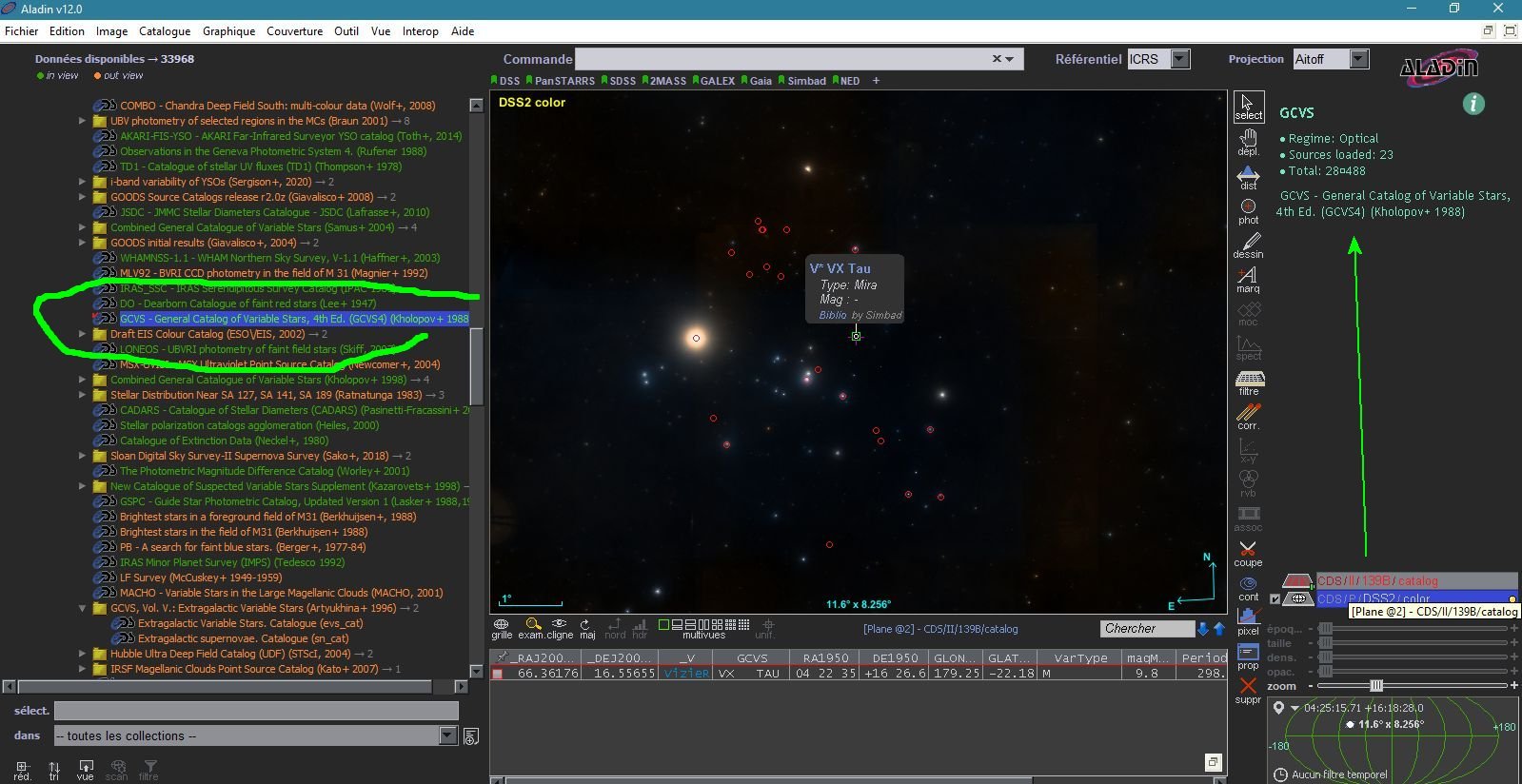
Task: Open the Fichier menu
Action: (x=22, y=31)
